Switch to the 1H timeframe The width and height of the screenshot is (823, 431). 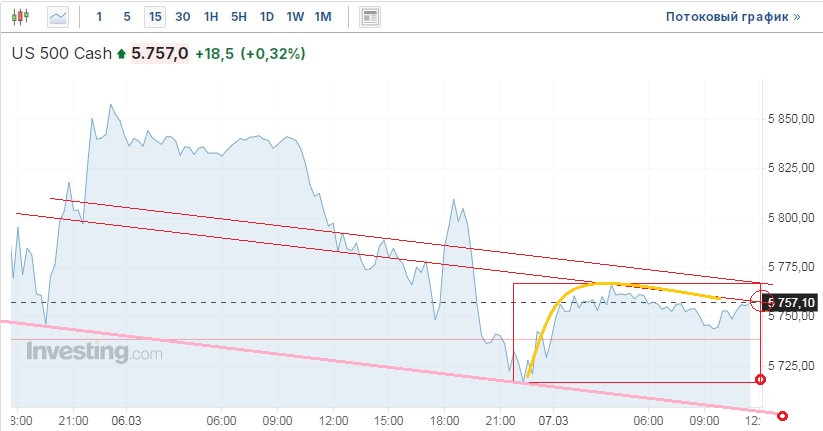(x=210, y=17)
